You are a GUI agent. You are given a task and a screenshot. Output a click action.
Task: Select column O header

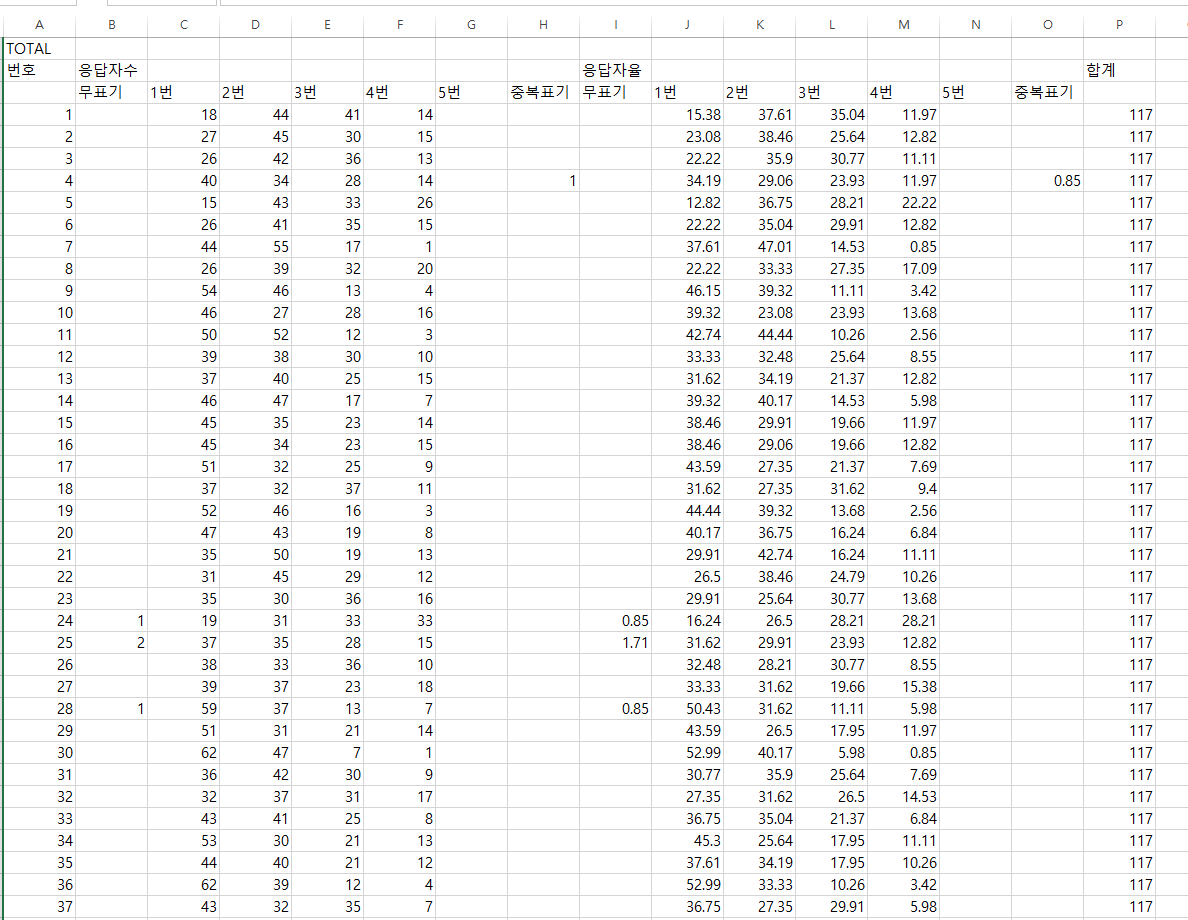[1047, 25]
